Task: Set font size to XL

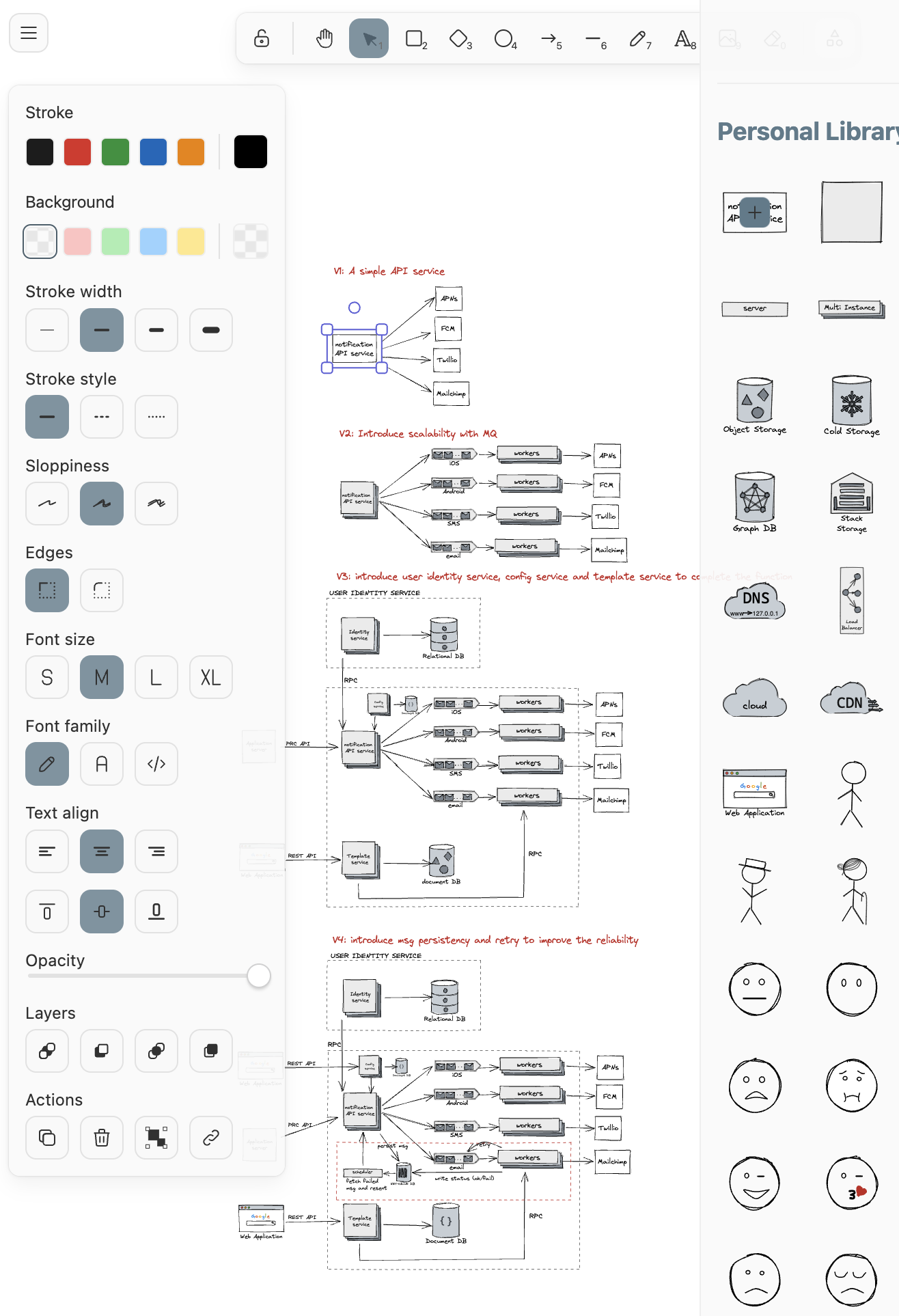Action: (211, 677)
